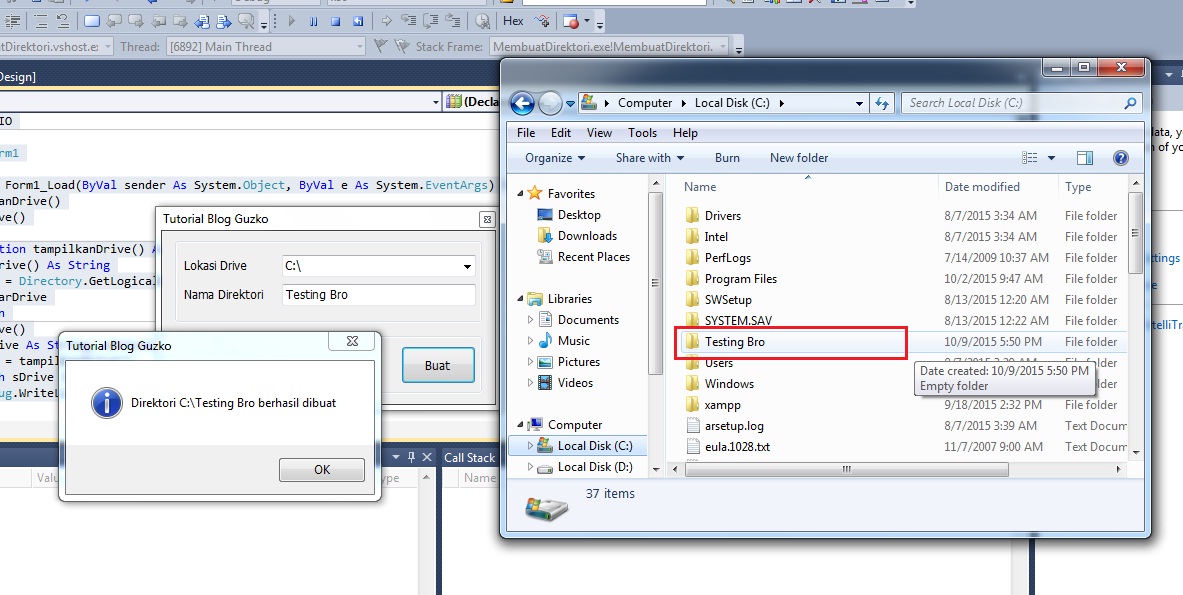1183x595 pixels.
Task: Close the Tutorial Blog Guzko message box
Action: coord(352,342)
